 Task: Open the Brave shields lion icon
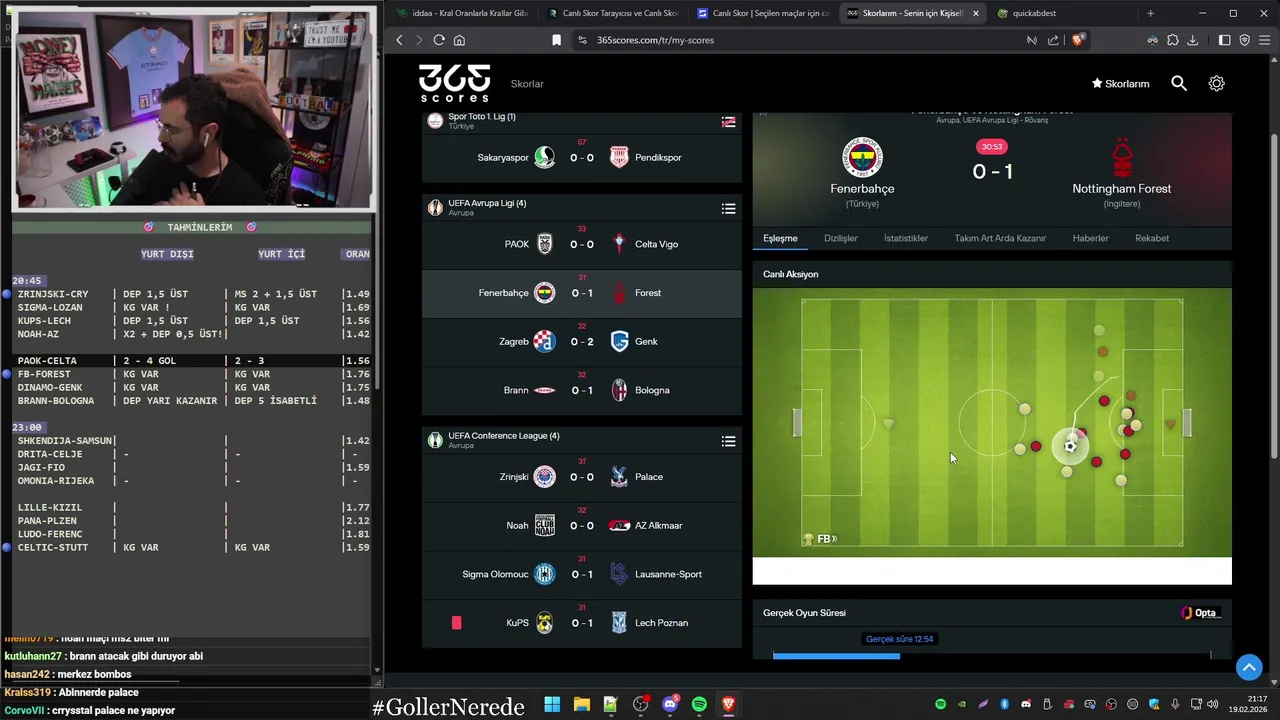point(1077,40)
